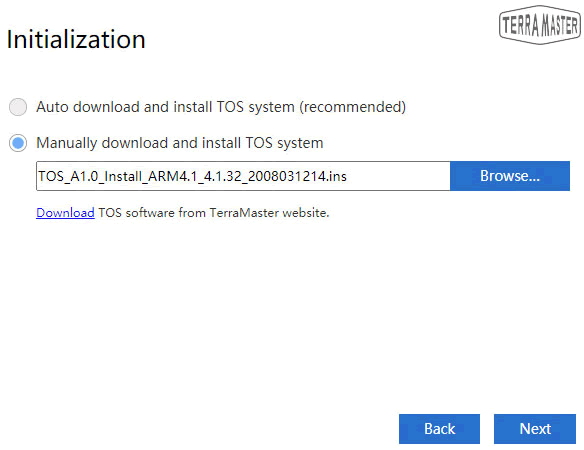Click into the TOS install file path field
Viewport: 584px width, 450px height.
(243, 176)
